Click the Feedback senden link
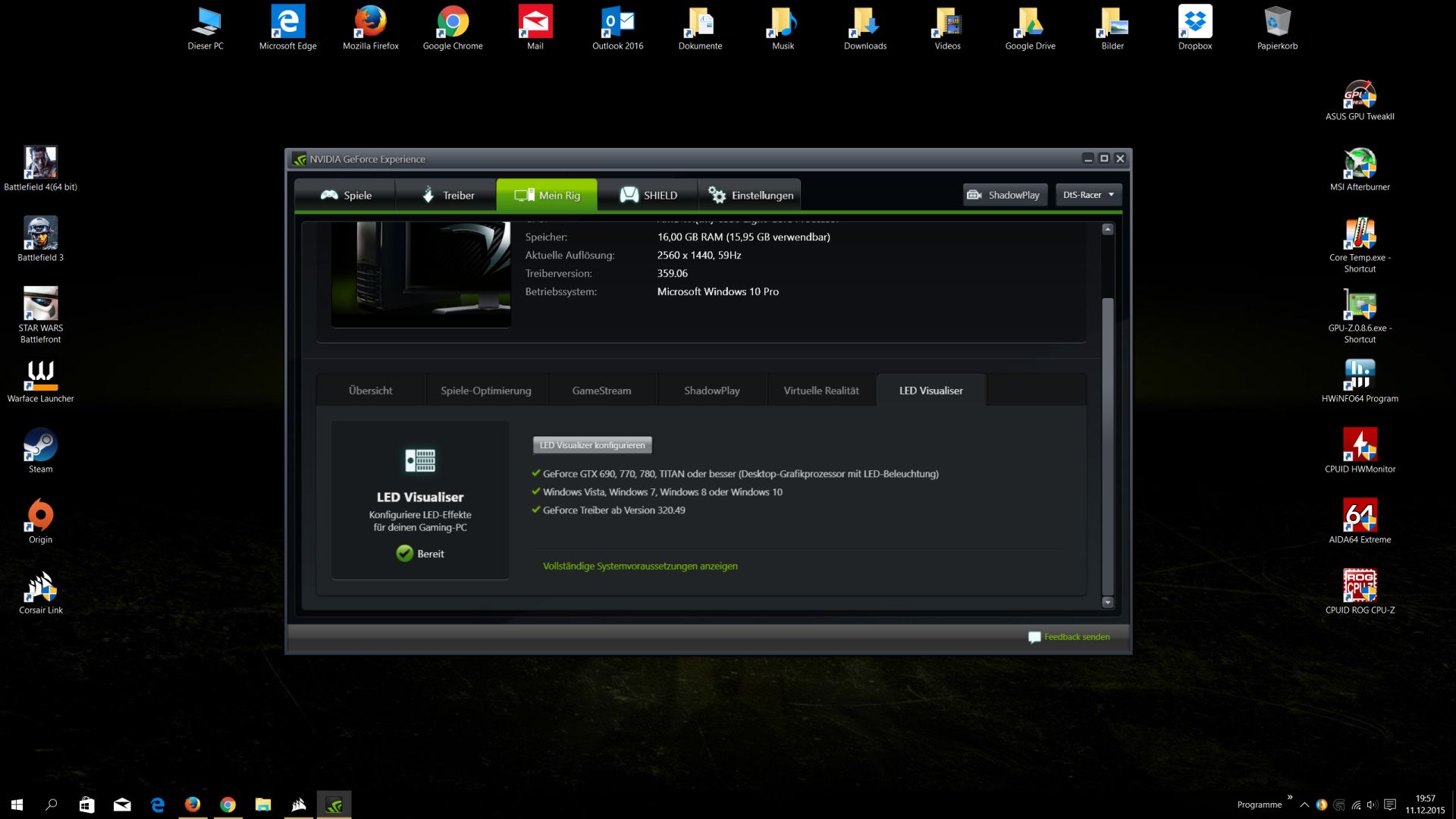 (1075, 637)
